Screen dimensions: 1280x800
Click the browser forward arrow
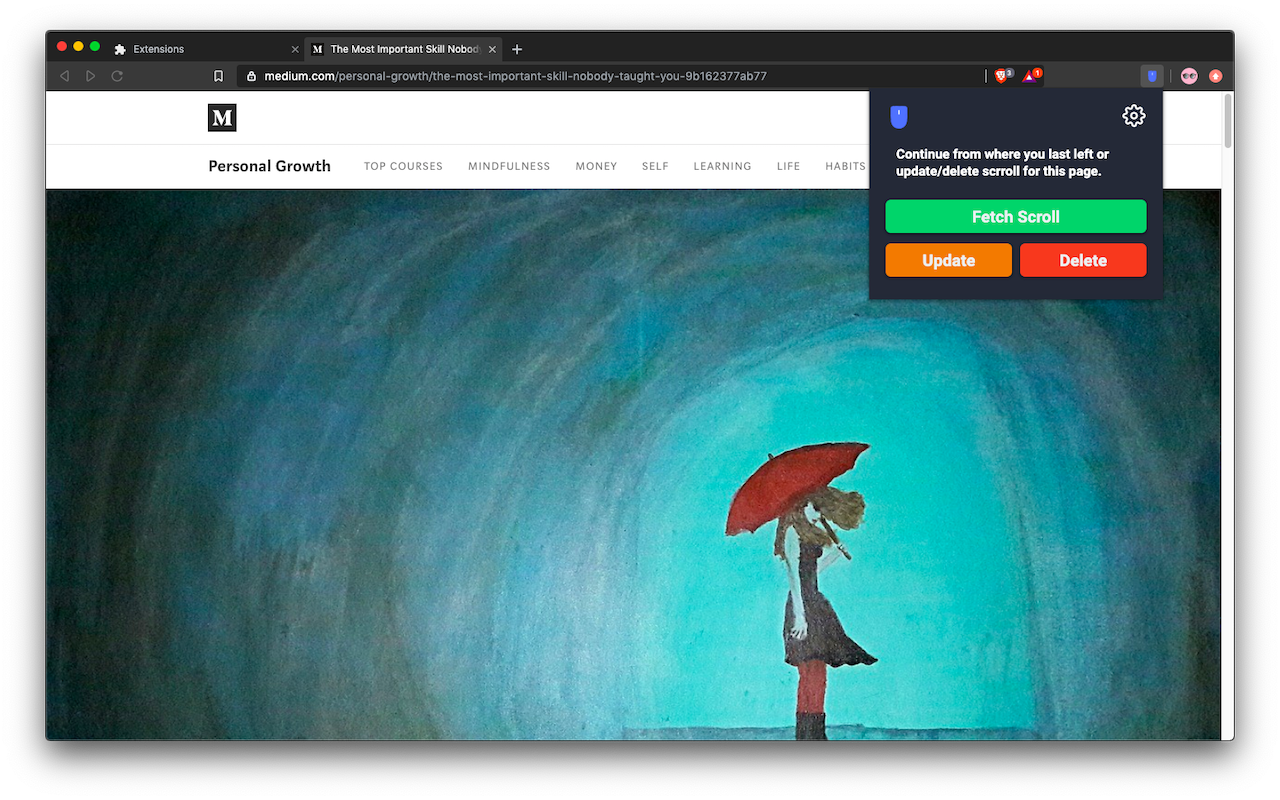coord(90,76)
